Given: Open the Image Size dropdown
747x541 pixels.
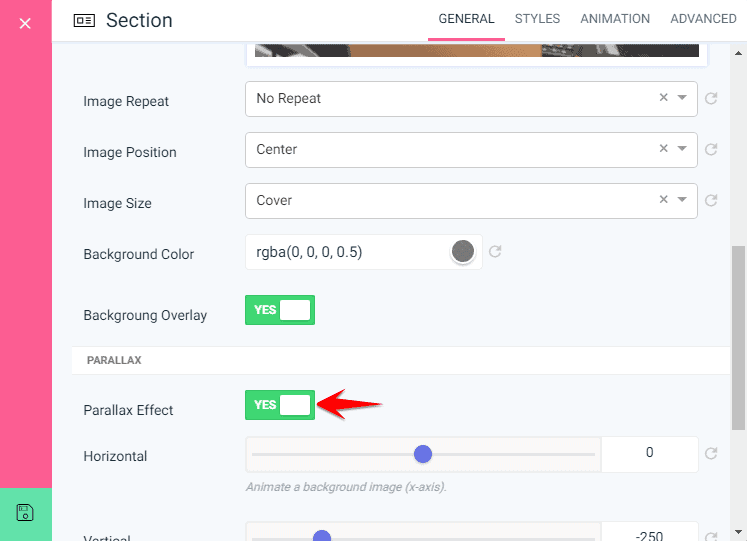Looking at the screenshot, I should click(x=683, y=199).
